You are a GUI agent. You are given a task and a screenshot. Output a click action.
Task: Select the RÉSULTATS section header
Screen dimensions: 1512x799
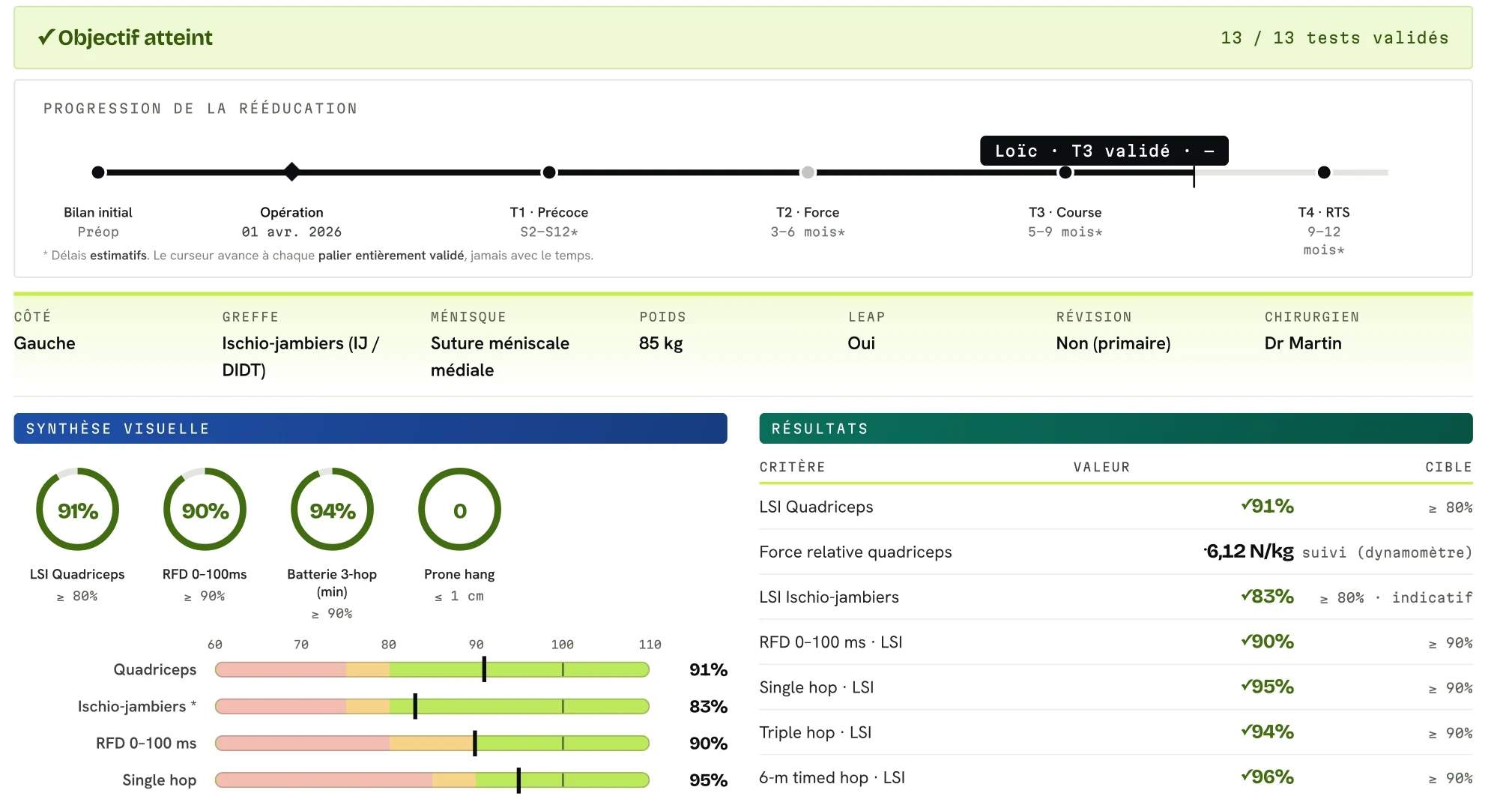1116,428
